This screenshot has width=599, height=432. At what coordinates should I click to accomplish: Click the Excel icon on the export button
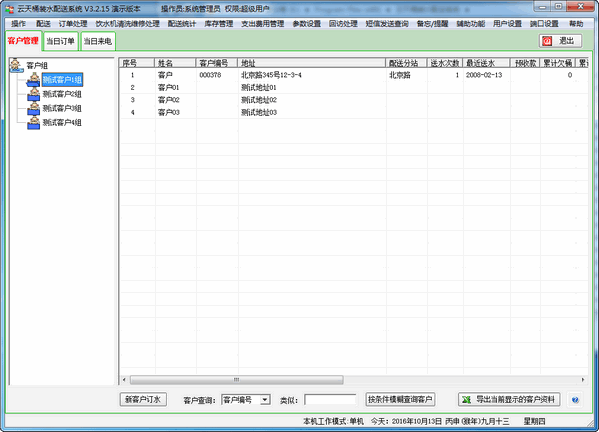click(x=466, y=400)
